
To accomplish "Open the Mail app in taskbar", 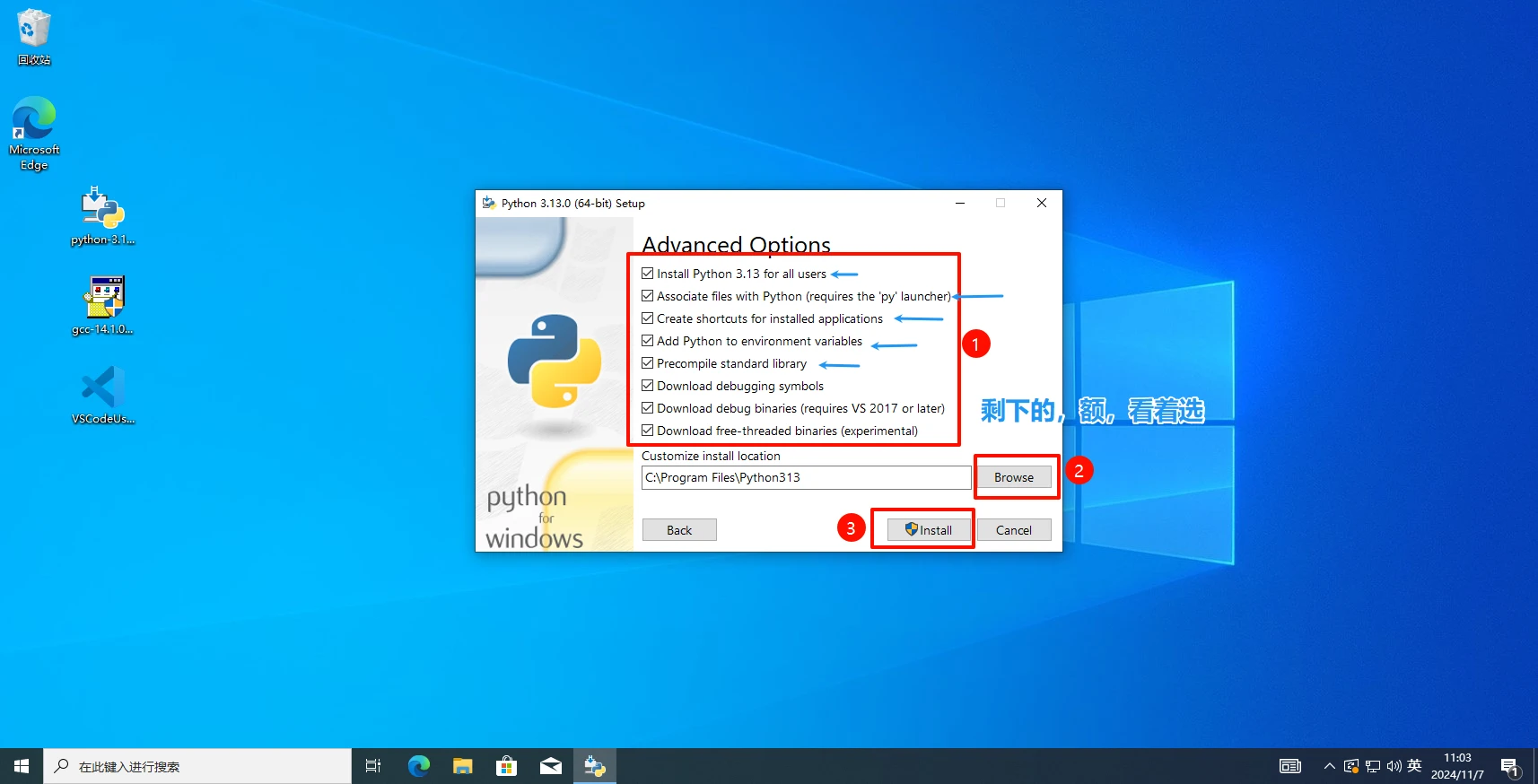I will (550, 766).
